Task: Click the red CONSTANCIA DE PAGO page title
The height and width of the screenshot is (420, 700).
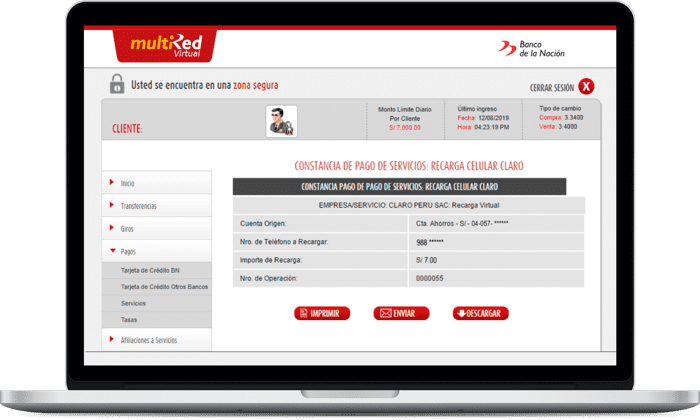Action: pyautogui.click(x=409, y=166)
